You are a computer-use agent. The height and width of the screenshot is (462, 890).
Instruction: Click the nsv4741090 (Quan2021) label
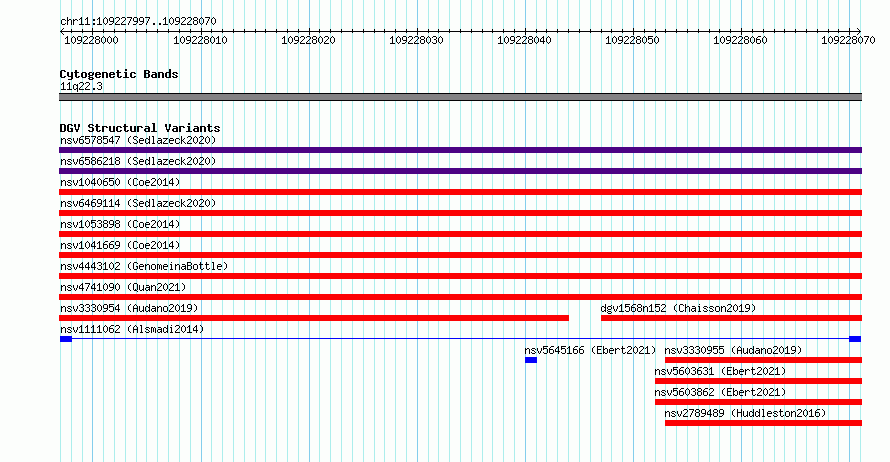pyautogui.click(x=123, y=287)
